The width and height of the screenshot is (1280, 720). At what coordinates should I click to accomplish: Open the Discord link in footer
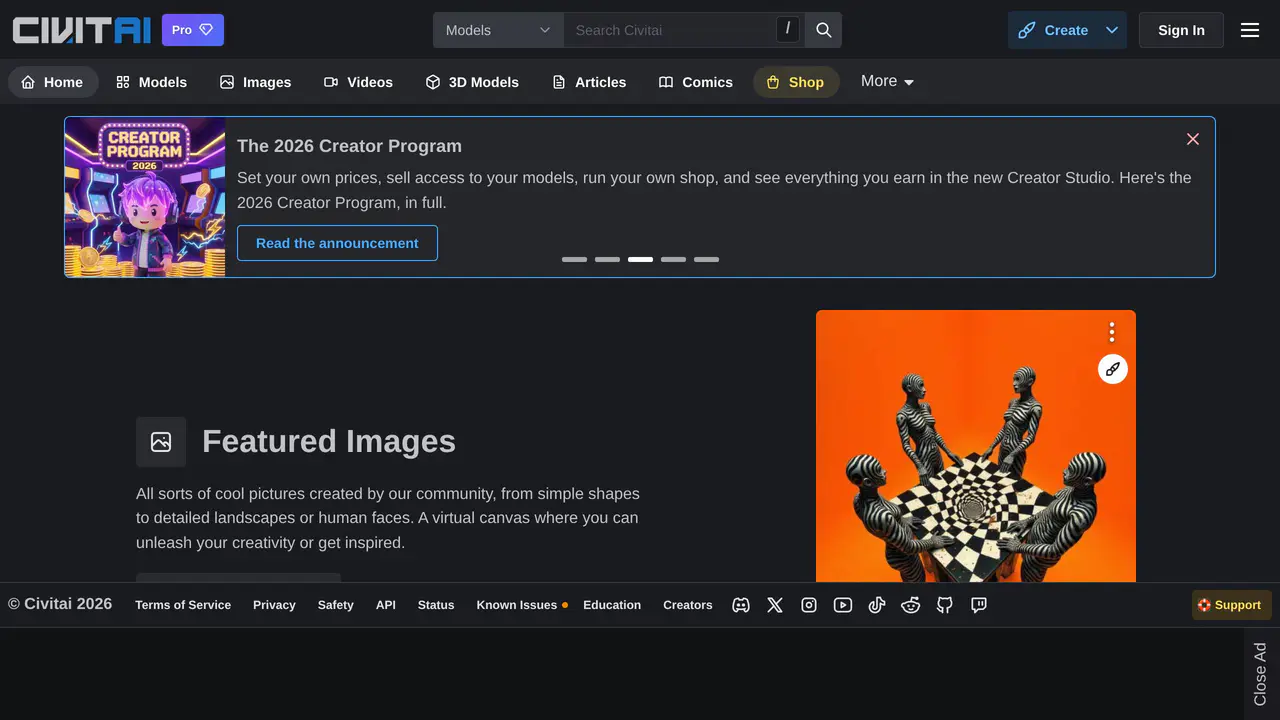click(741, 605)
